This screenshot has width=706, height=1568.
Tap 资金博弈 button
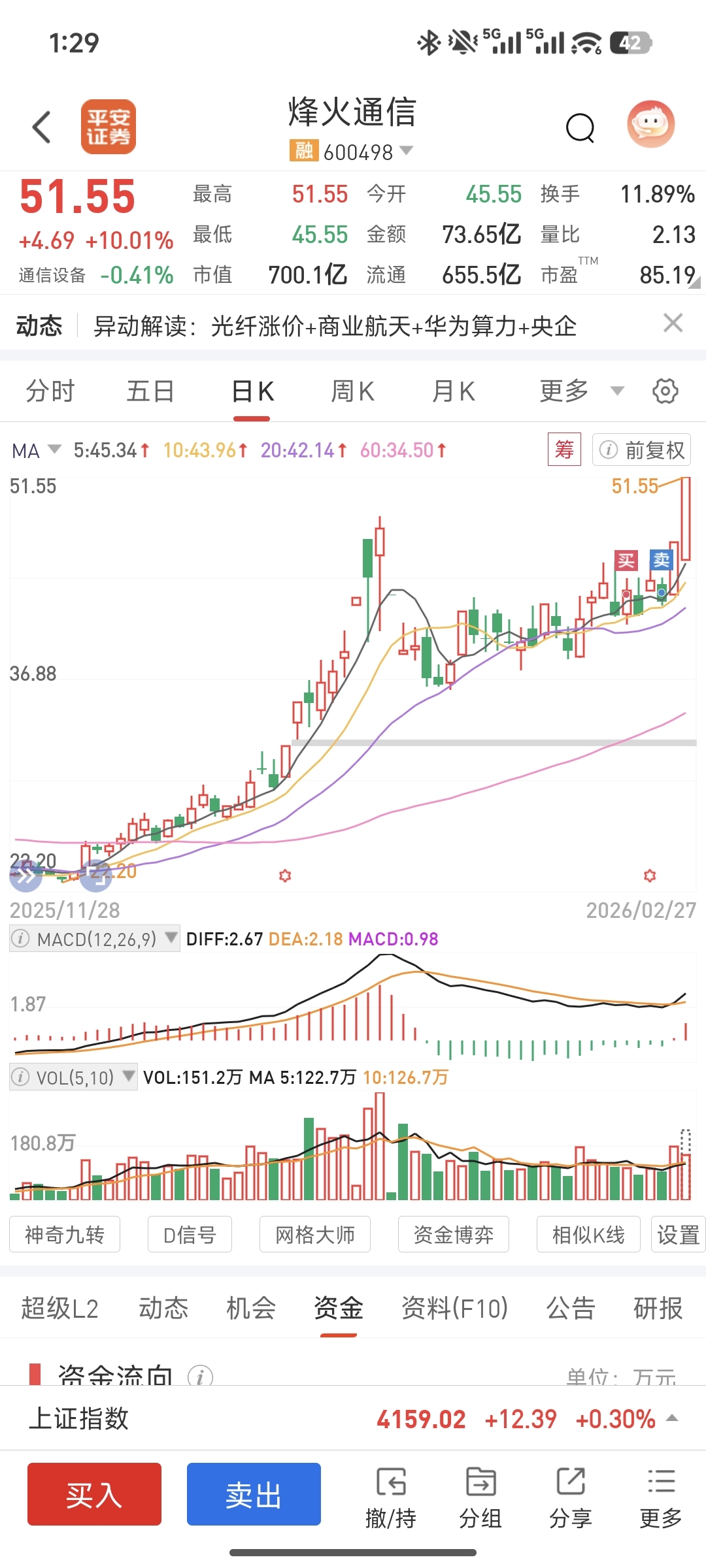454,1235
